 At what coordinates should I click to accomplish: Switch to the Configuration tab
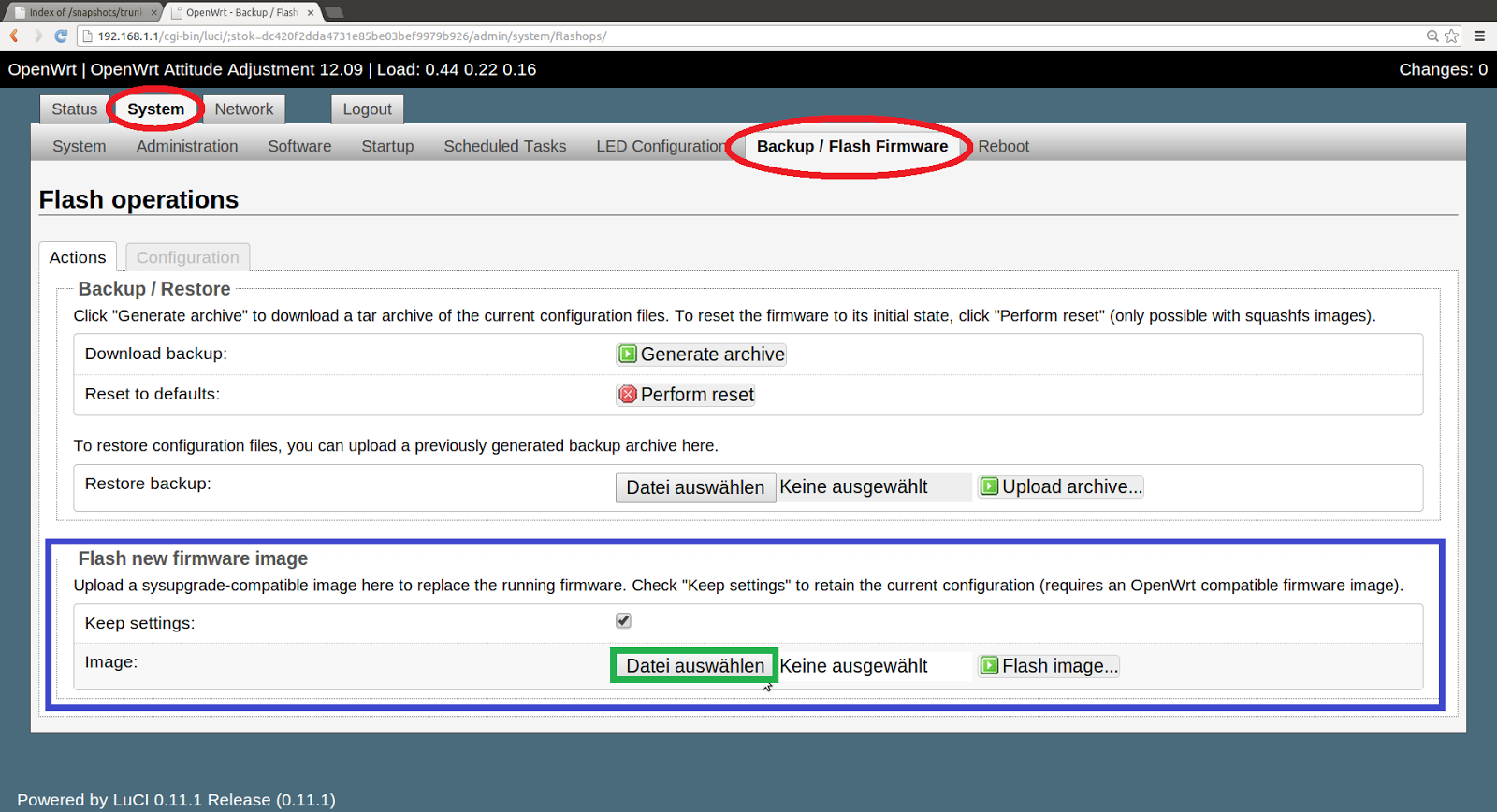pos(187,257)
